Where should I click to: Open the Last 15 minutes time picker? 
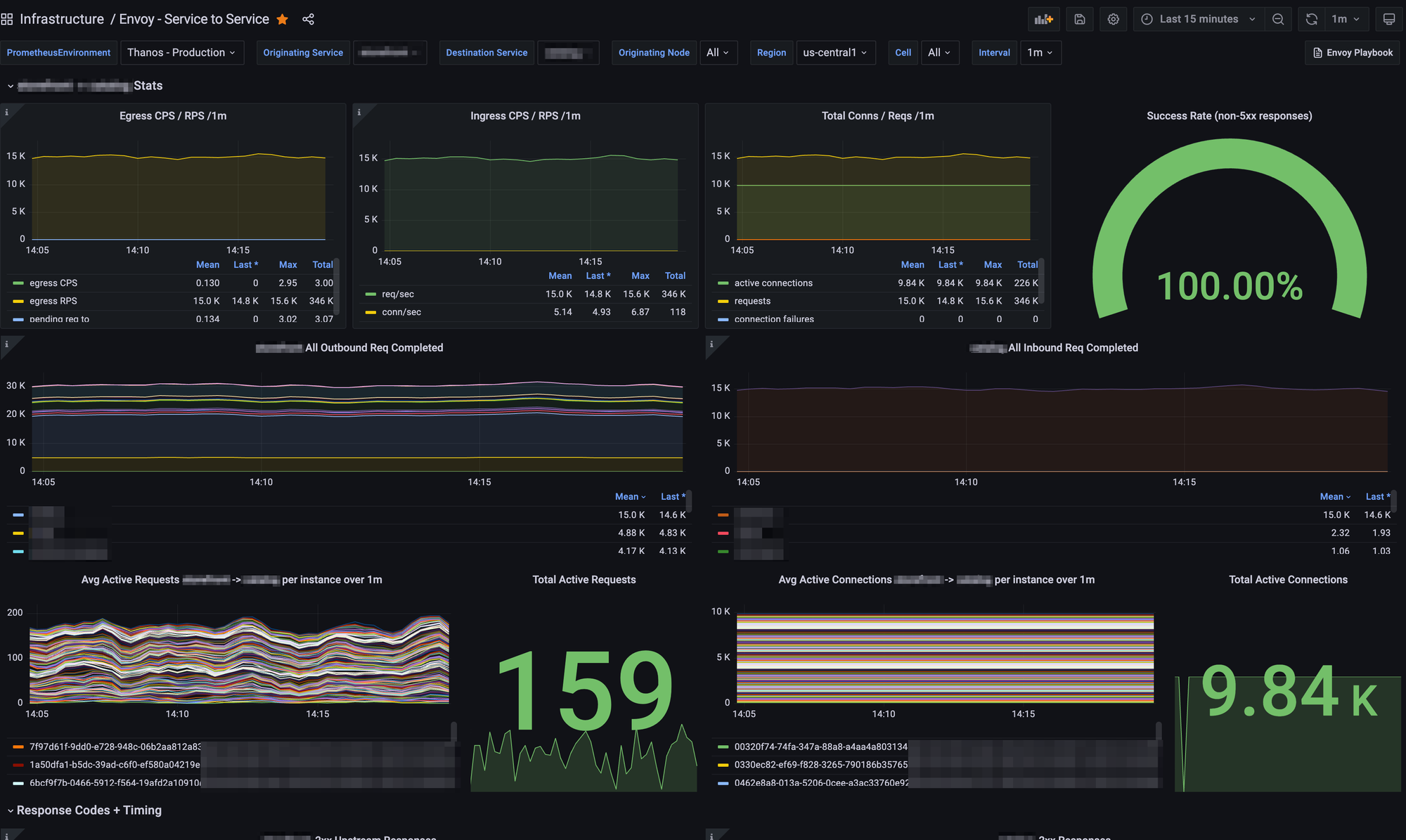(1199, 19)
